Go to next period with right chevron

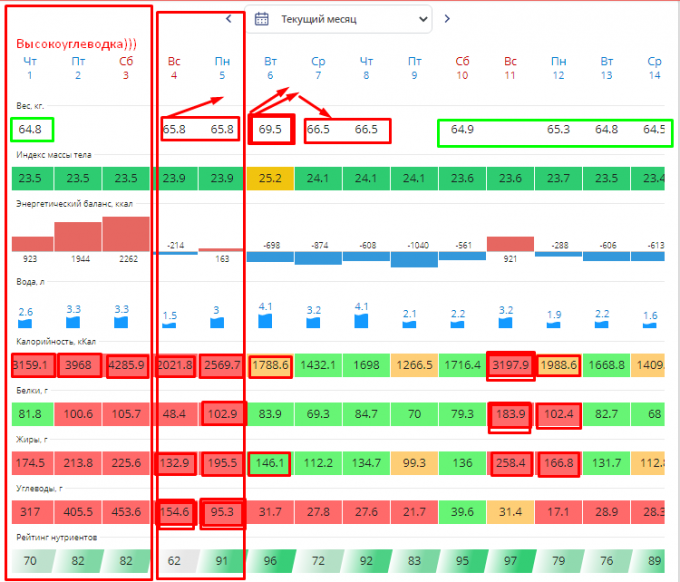447,18
